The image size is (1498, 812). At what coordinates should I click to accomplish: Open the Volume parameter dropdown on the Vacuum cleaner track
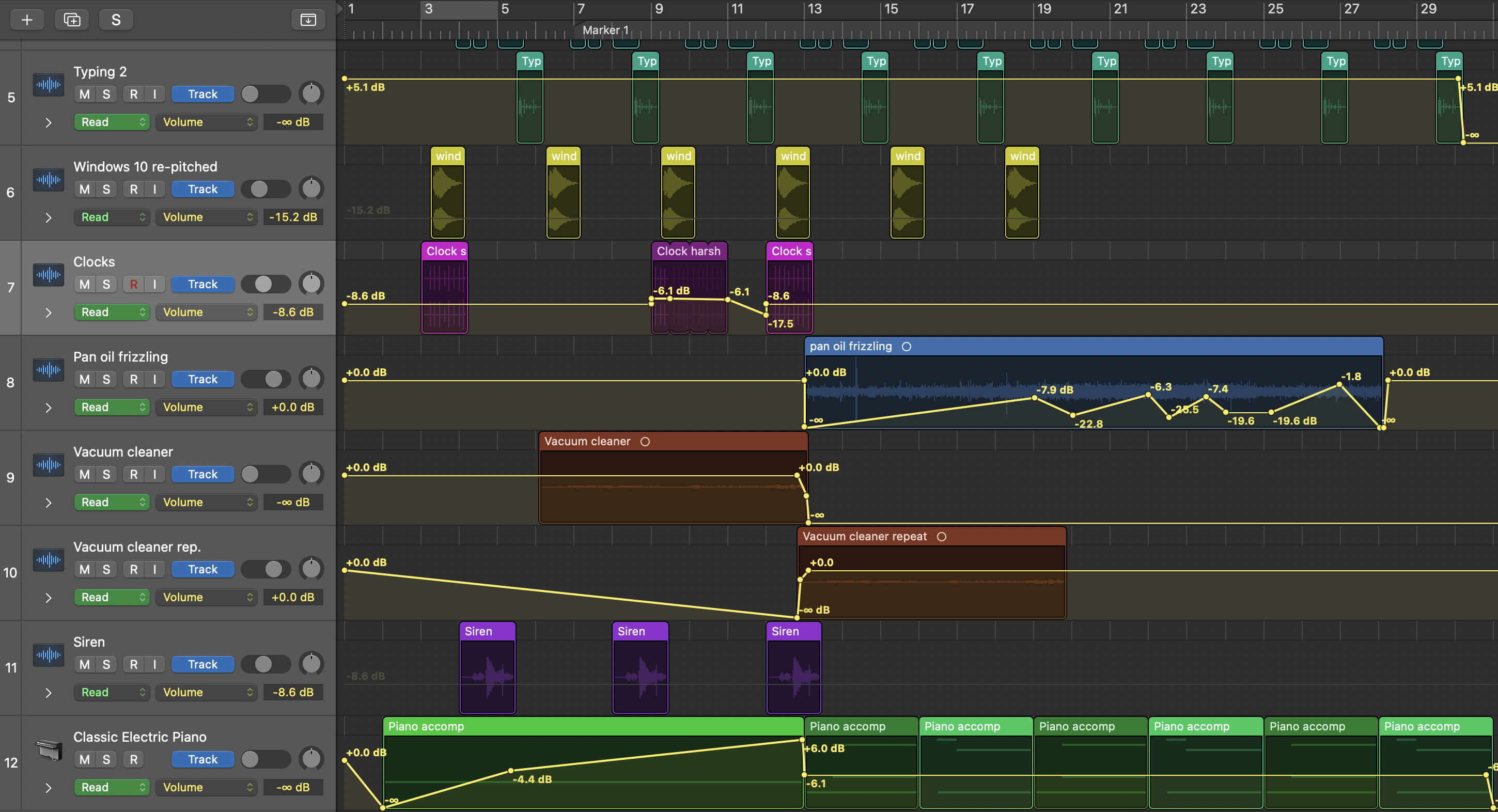pos(207,502)
